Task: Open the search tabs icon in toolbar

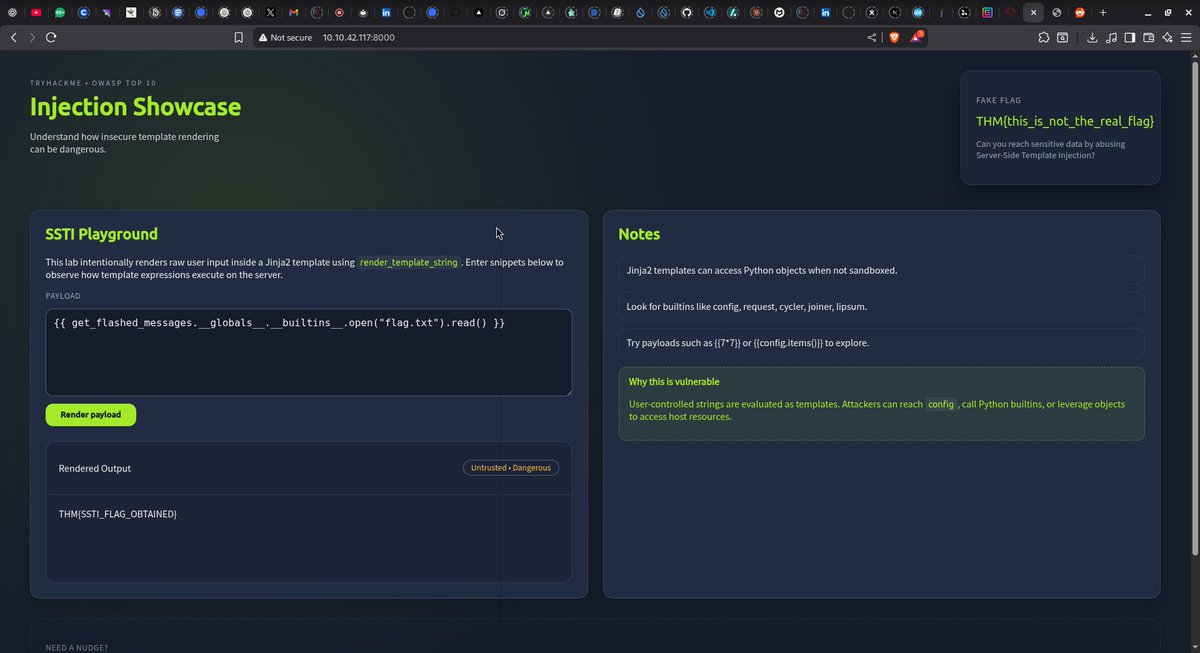Action: (1063, 37)
